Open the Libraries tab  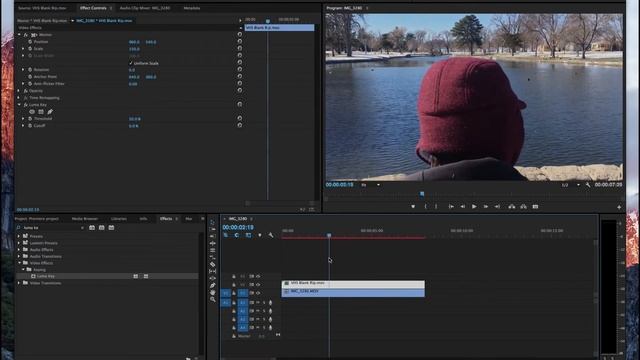(x=119, y=219)
